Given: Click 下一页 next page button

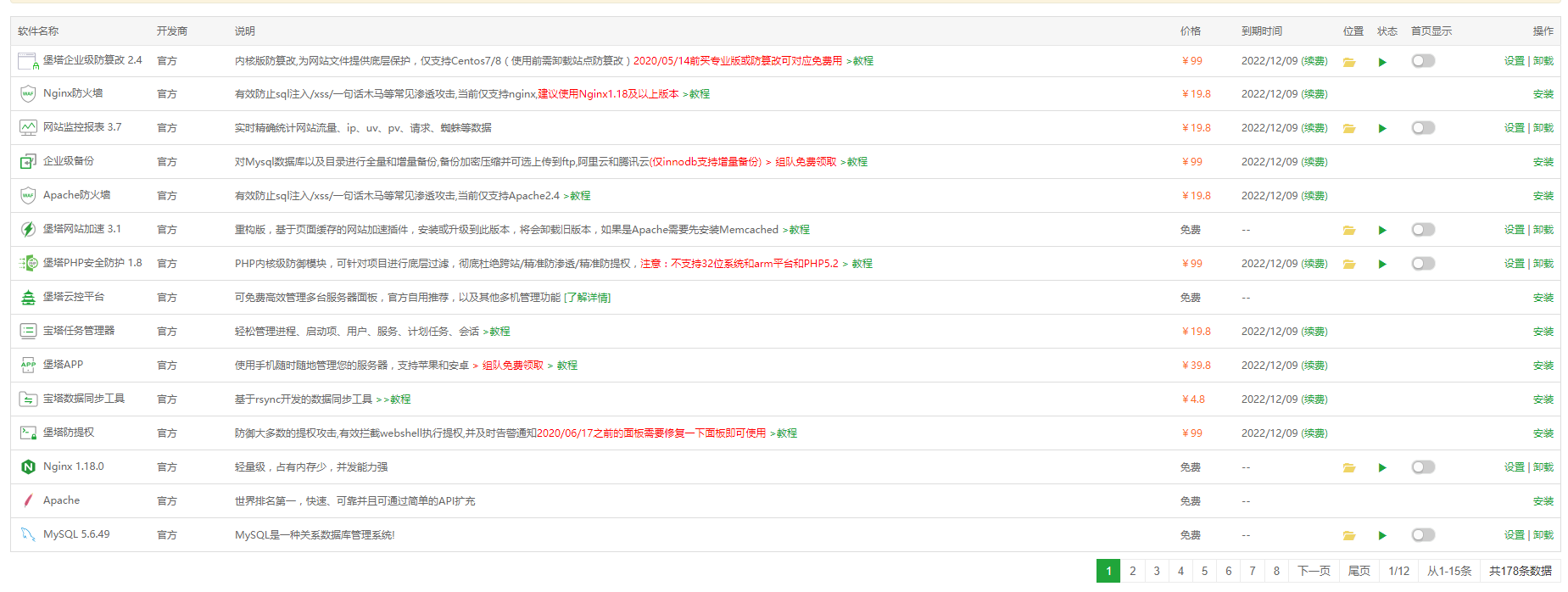Looking at the screenshot, I should [x=1314, y=571].
